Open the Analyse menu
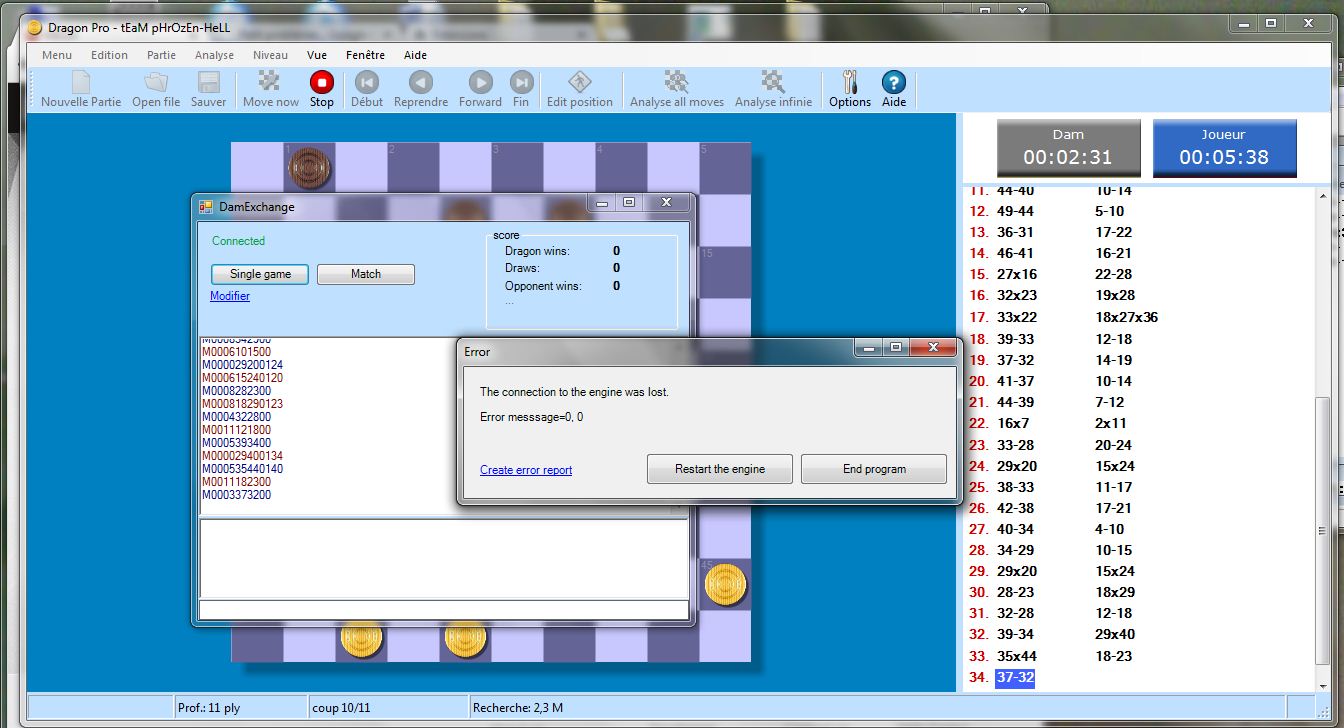1344x728 pixels. (214, 55)
